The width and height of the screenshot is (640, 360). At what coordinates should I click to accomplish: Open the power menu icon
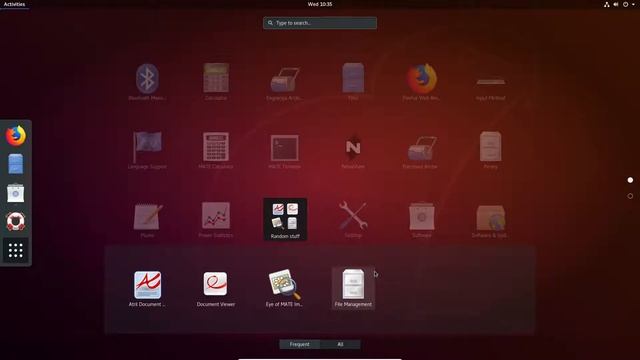pos(625,4)
